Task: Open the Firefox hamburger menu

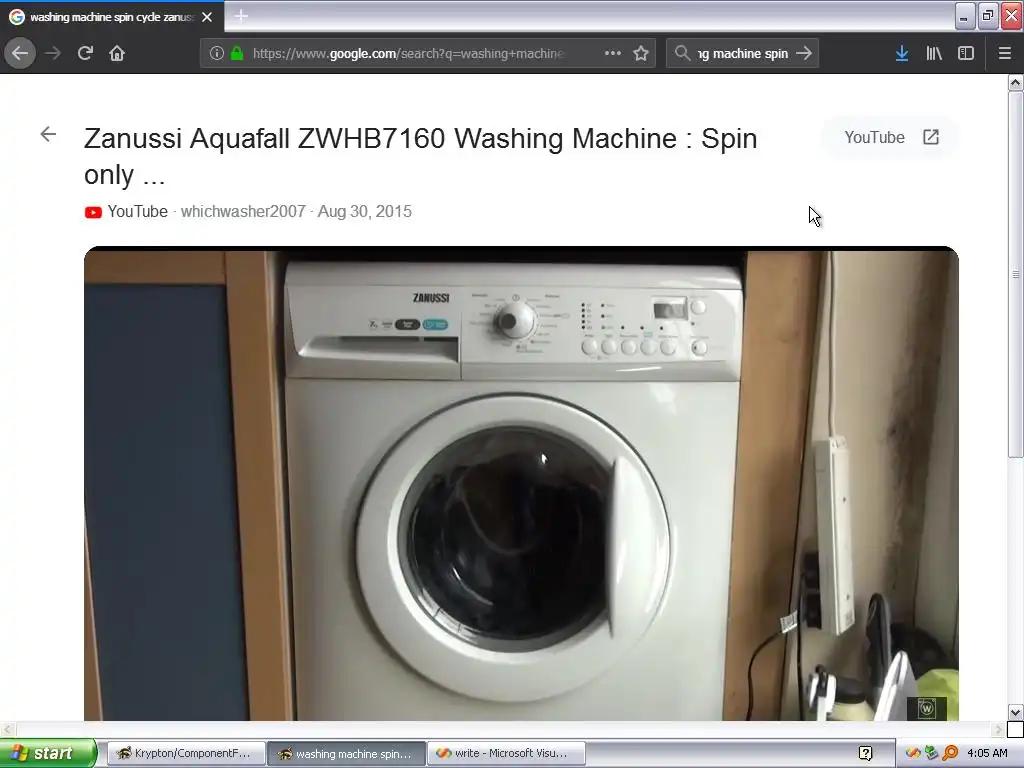Action: coord(1005,53)
